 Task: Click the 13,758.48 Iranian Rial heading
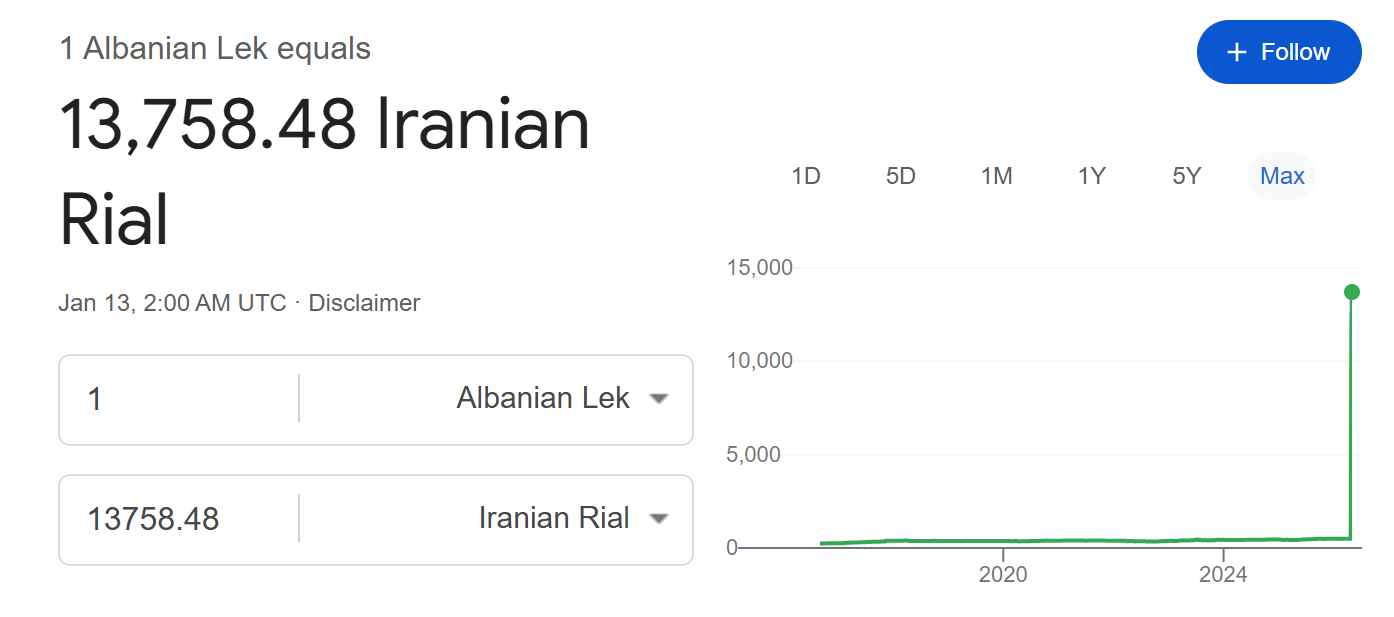click(x=325, y=170)
